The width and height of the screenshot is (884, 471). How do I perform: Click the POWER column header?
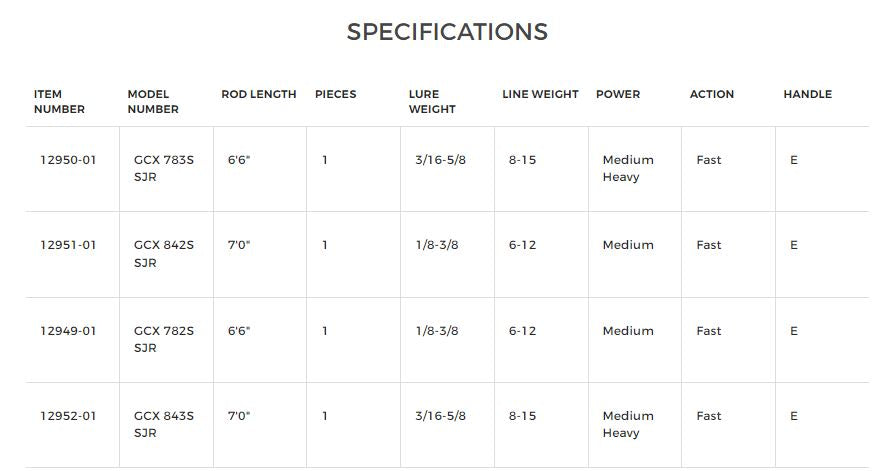tap(618, 94)
